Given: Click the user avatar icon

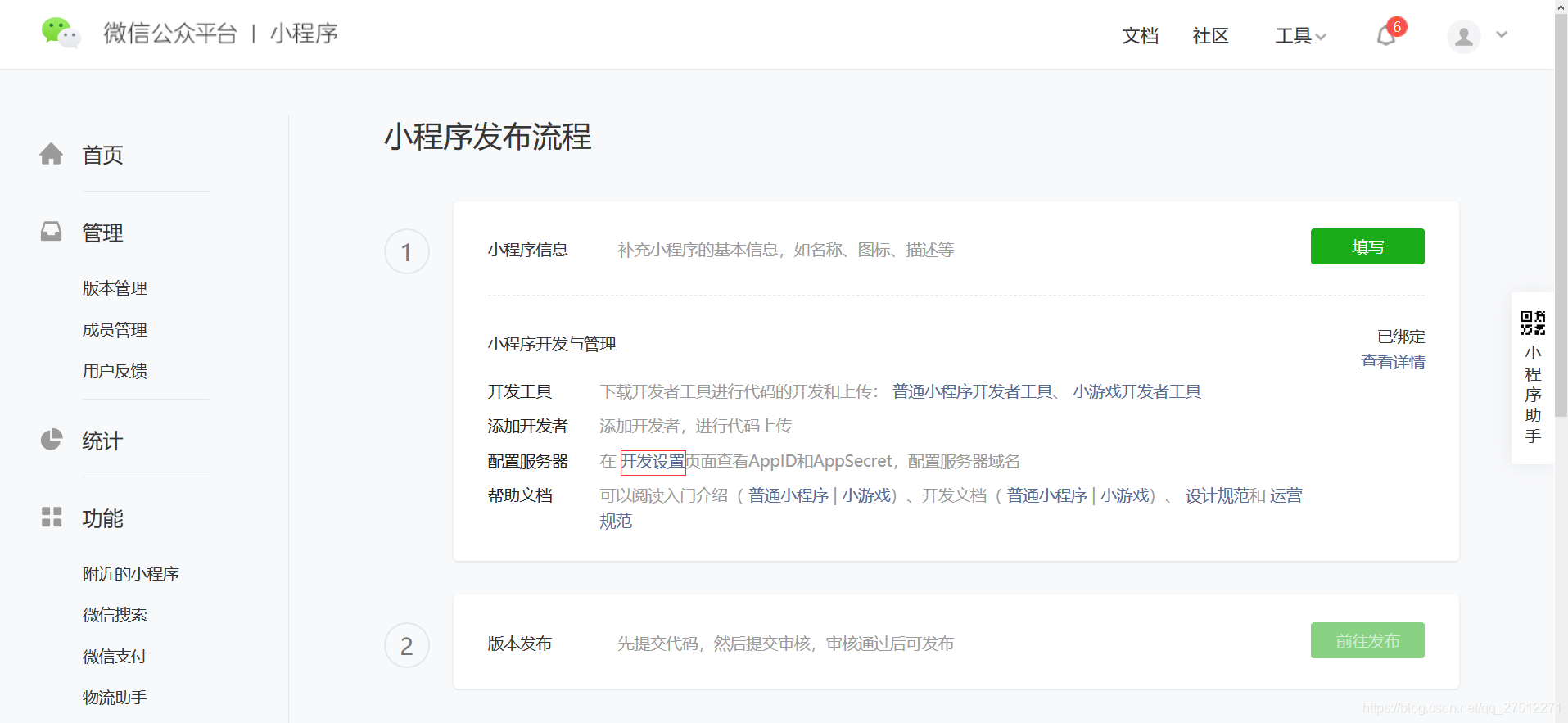Looking at the screenshot, I should 1463,37.
